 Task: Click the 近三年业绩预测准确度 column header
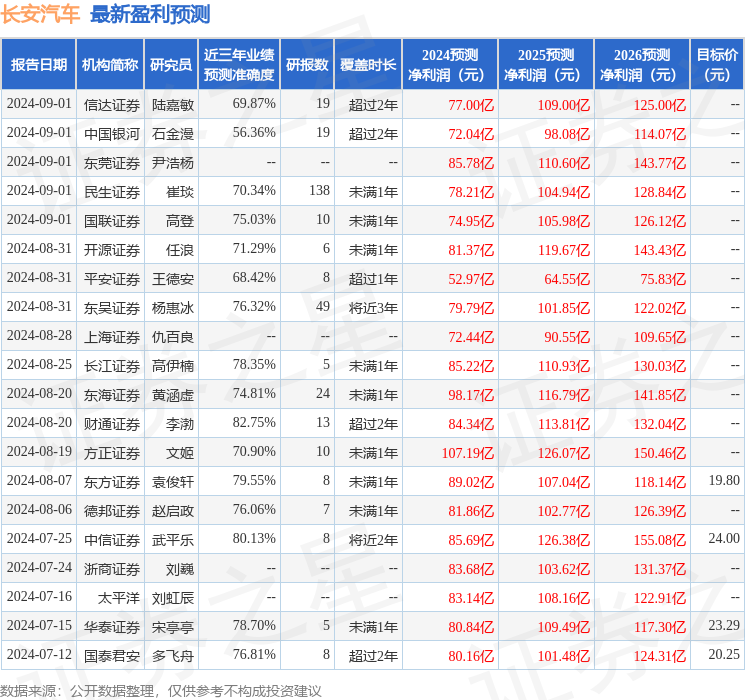point(239,64)
